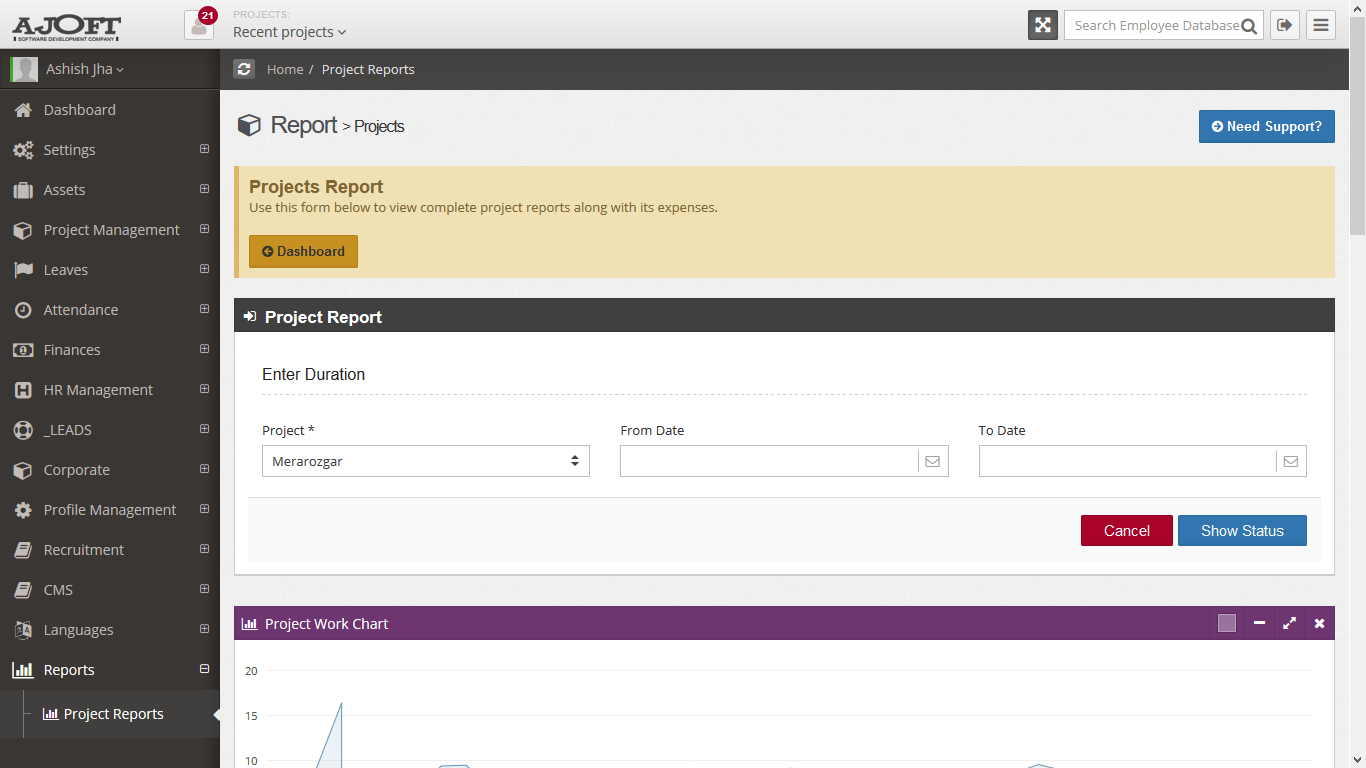Click the Settings gears icon
The image size is (1366, 768).
(x=23, y=150)
